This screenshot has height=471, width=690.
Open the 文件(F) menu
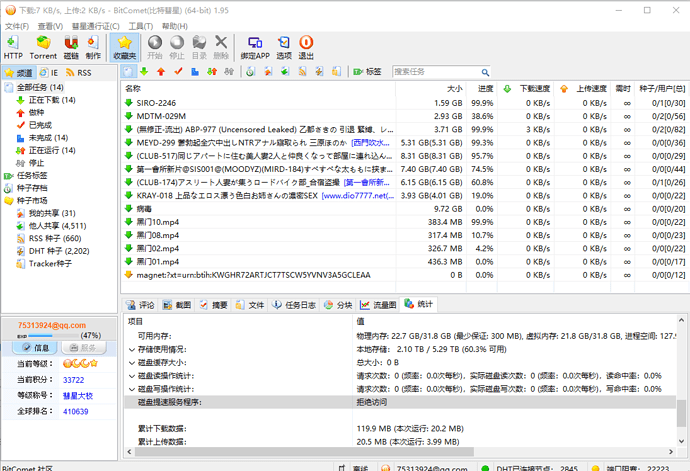pyautogui.click(x=17, y=26)
